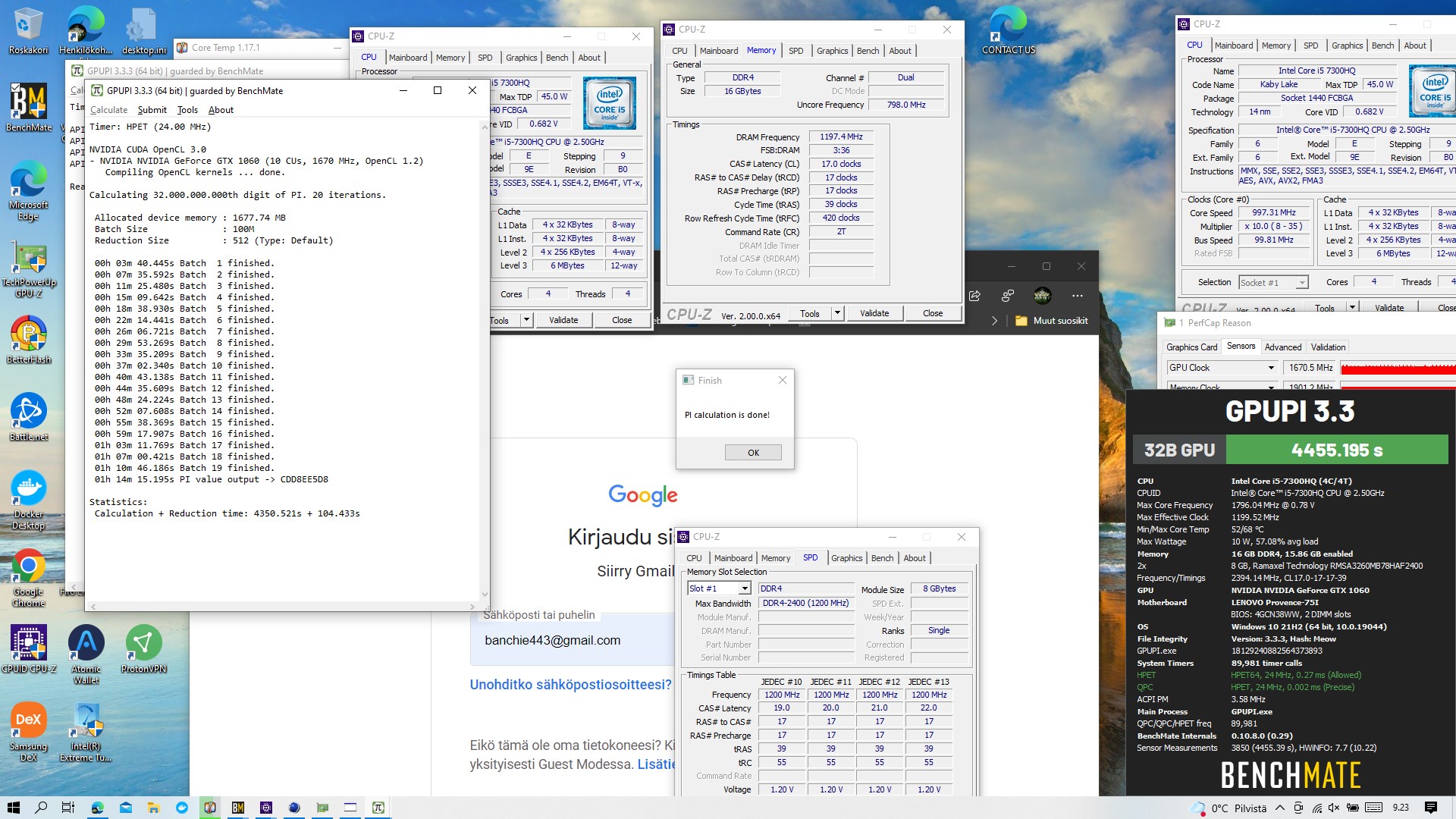Click Close button in Memory CPU-Z window
1456x819 pixels.
tap(933, 313)
